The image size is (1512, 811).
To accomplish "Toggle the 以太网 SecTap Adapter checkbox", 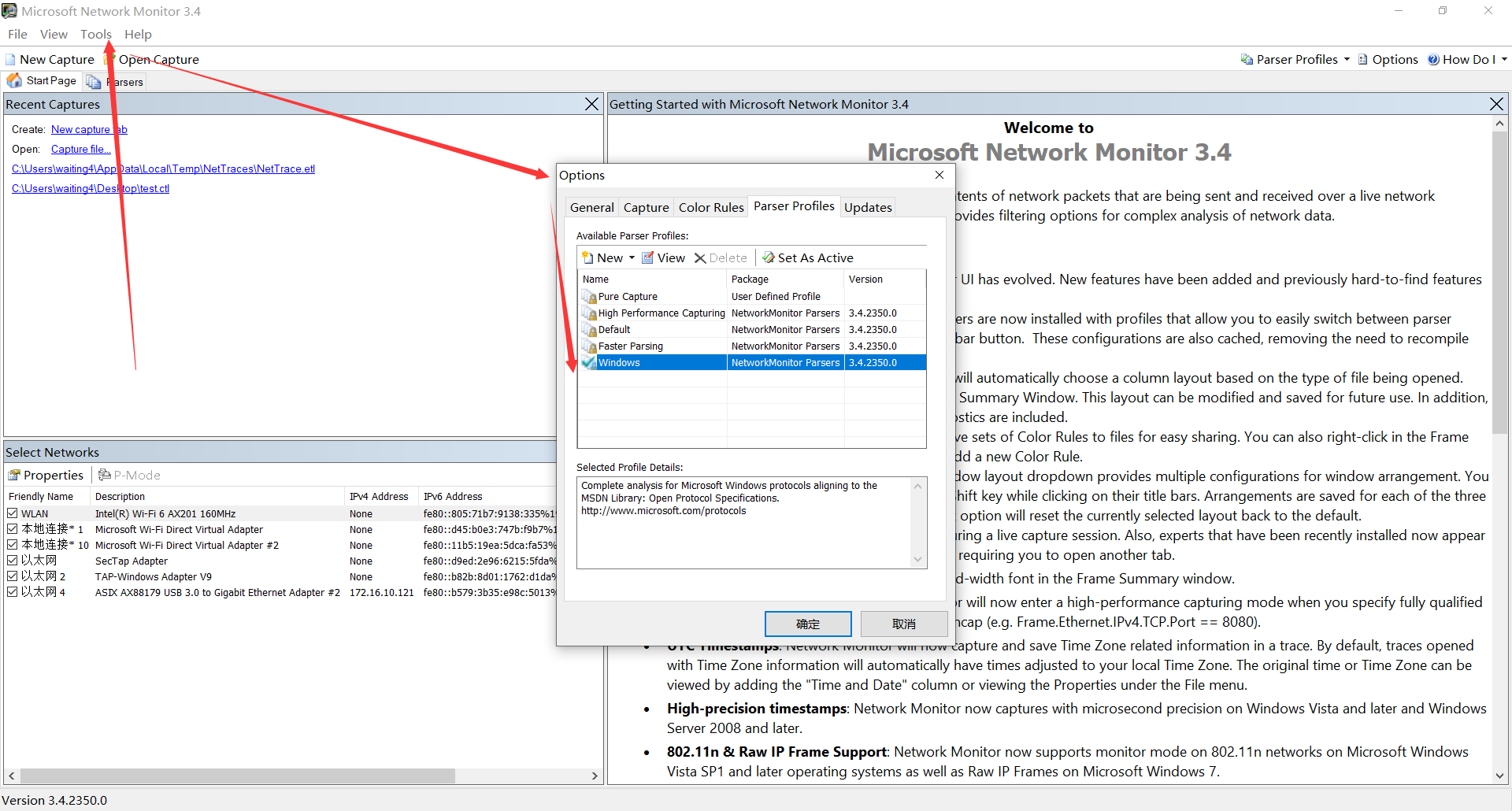I will coord(13,561).
